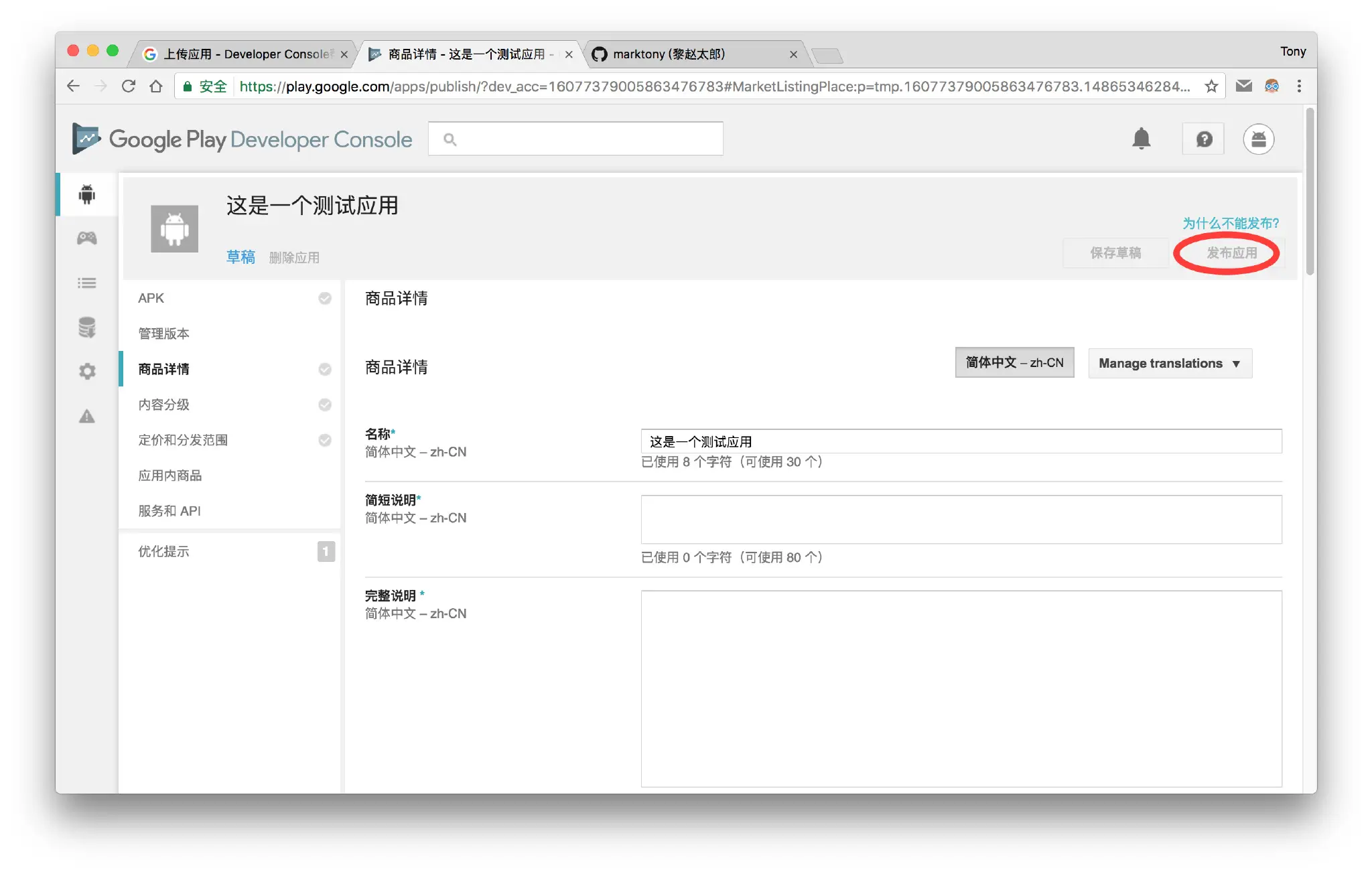Bookmark this page with the star icon
Screen dimensions: 1372x872
(x=1211, y=86)
